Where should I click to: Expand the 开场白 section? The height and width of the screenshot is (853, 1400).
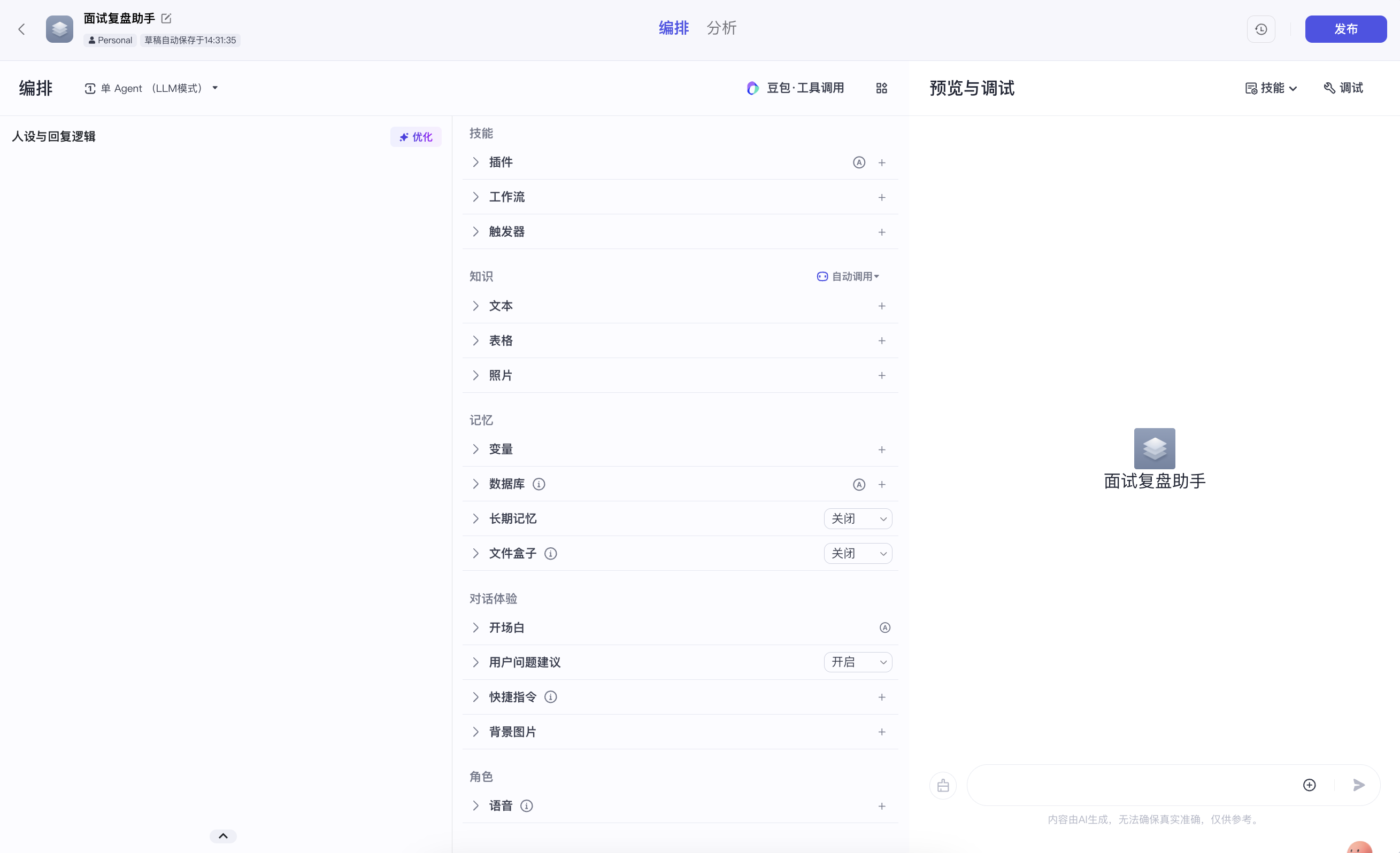pos(476,627)
